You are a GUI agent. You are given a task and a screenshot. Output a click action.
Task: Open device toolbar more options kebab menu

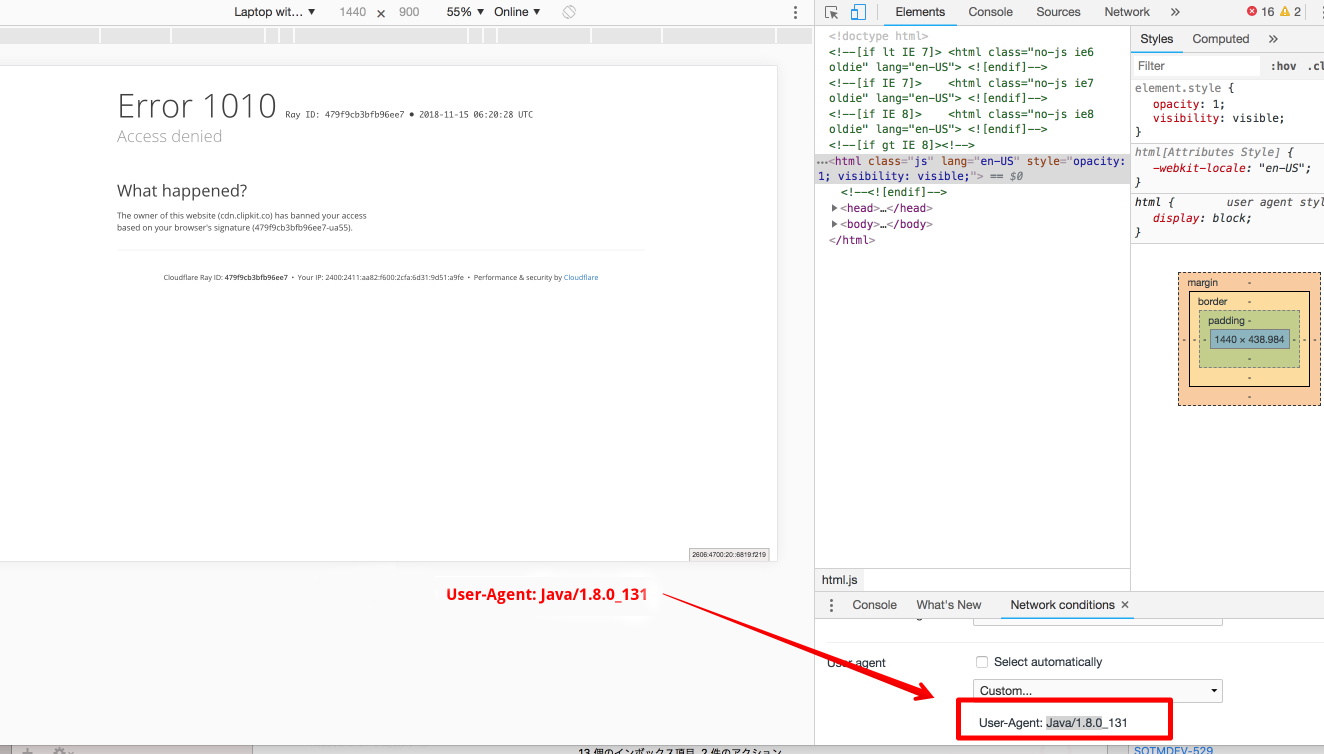794,11
